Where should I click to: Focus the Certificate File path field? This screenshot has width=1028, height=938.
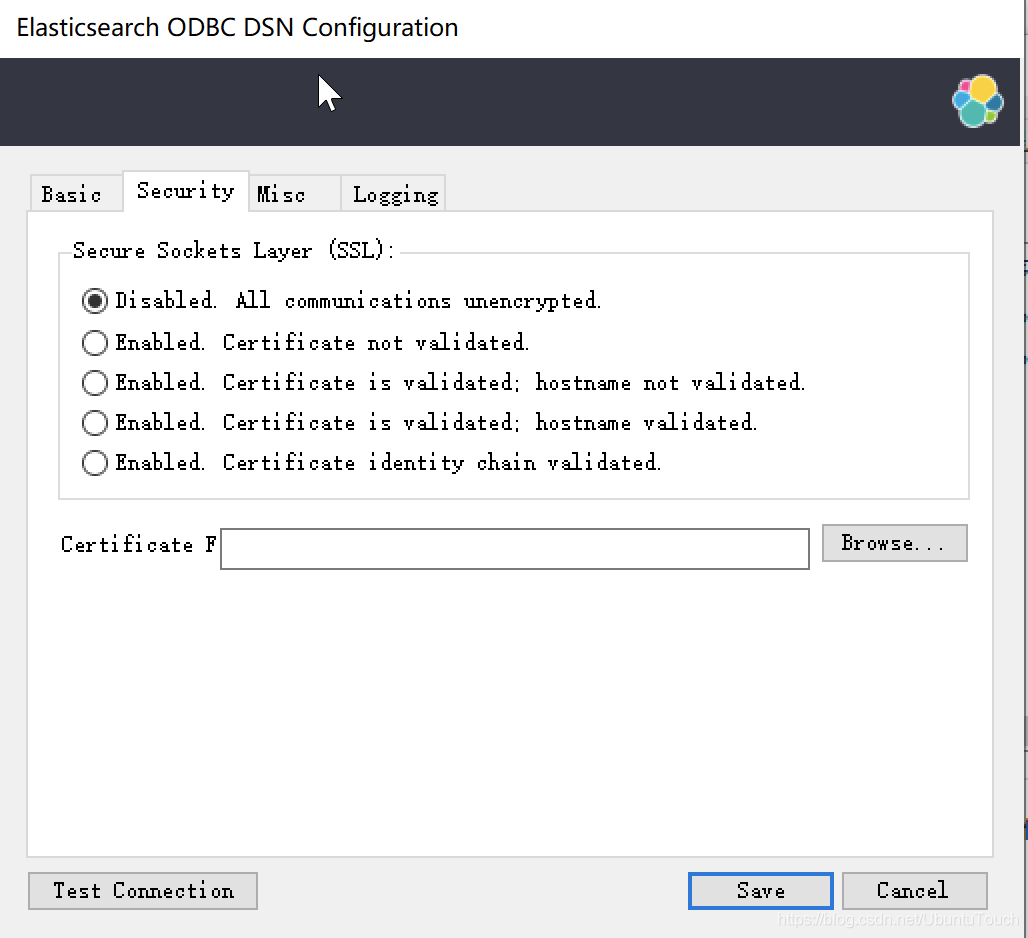[x=514, y=549]
